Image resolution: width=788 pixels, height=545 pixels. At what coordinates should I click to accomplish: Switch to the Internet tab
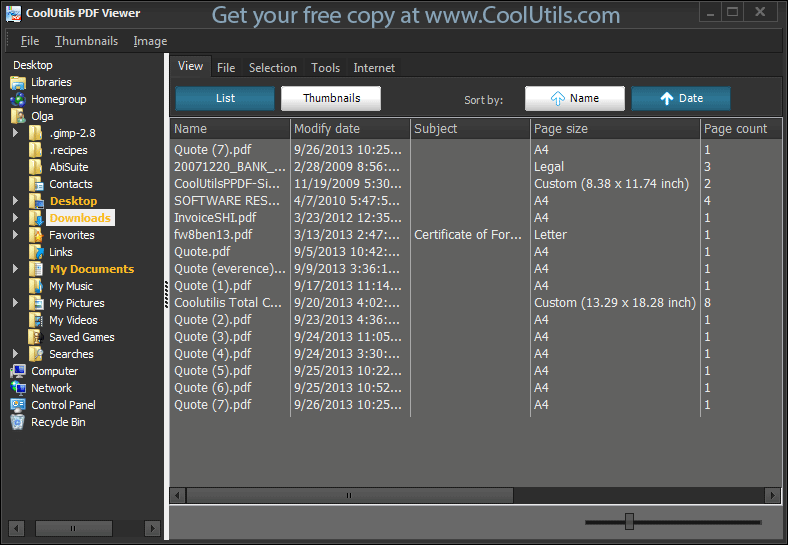click(374, 68)
